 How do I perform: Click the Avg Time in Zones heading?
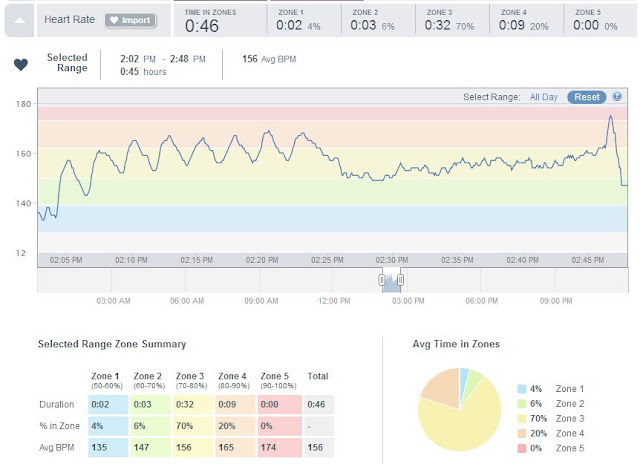click(x=456, y=344)
